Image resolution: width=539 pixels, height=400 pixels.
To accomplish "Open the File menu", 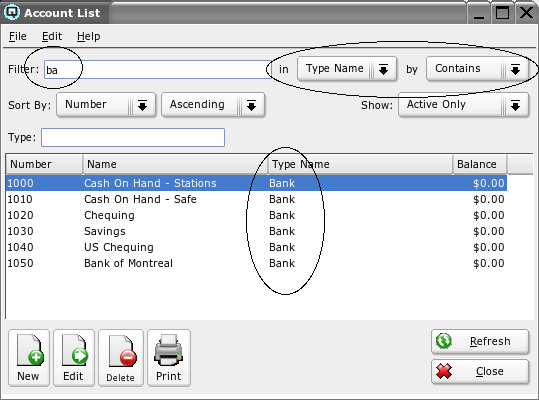I will click(x=18, y=36).
